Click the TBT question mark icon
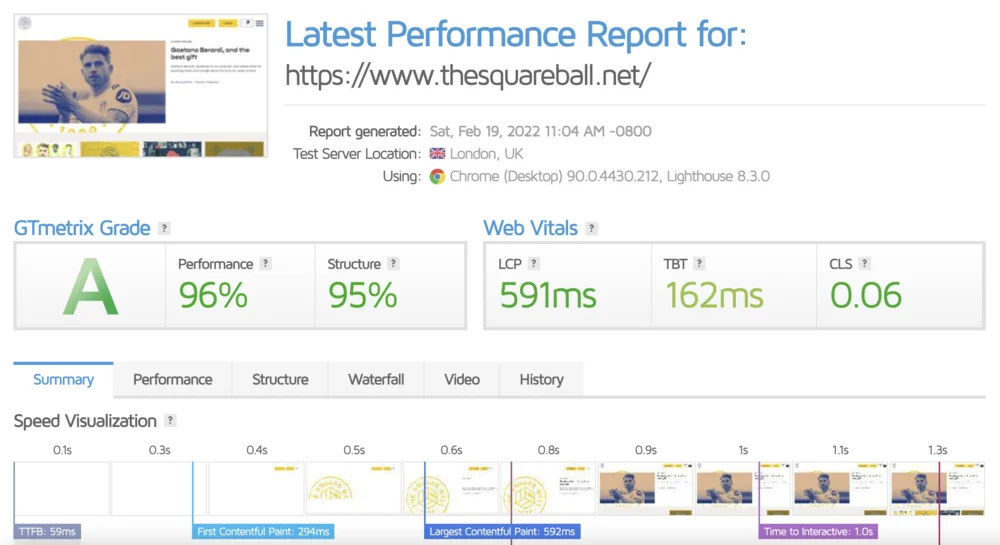Image resolution: width=1000 pixels, height=545 pixels. pos(699,264)
